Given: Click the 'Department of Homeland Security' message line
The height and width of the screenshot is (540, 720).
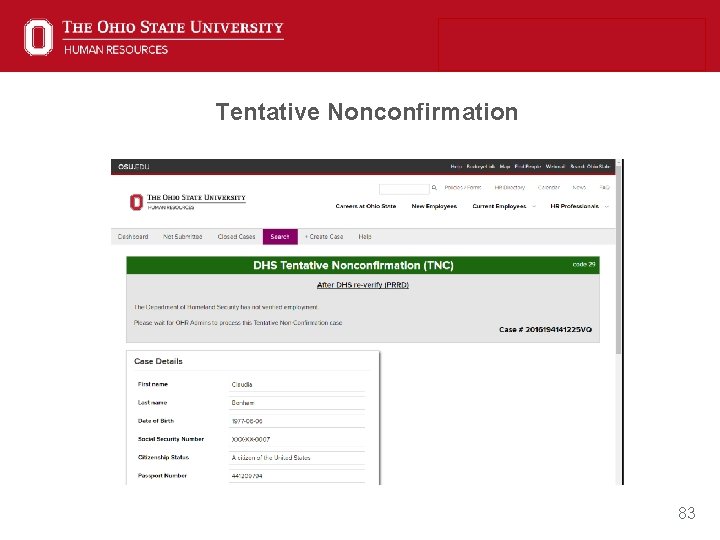Looking at the screenshot, I should click(226, 307).
